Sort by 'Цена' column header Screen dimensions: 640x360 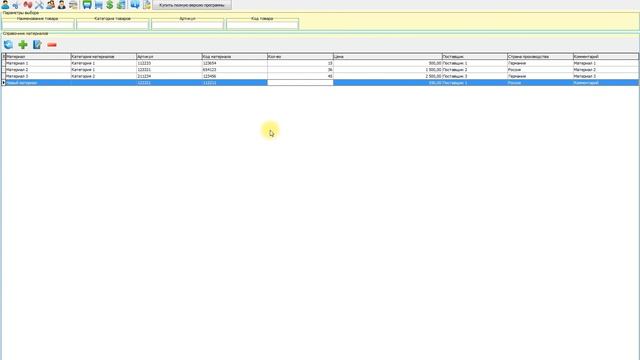pyautogui.click(x=388, y=56)
